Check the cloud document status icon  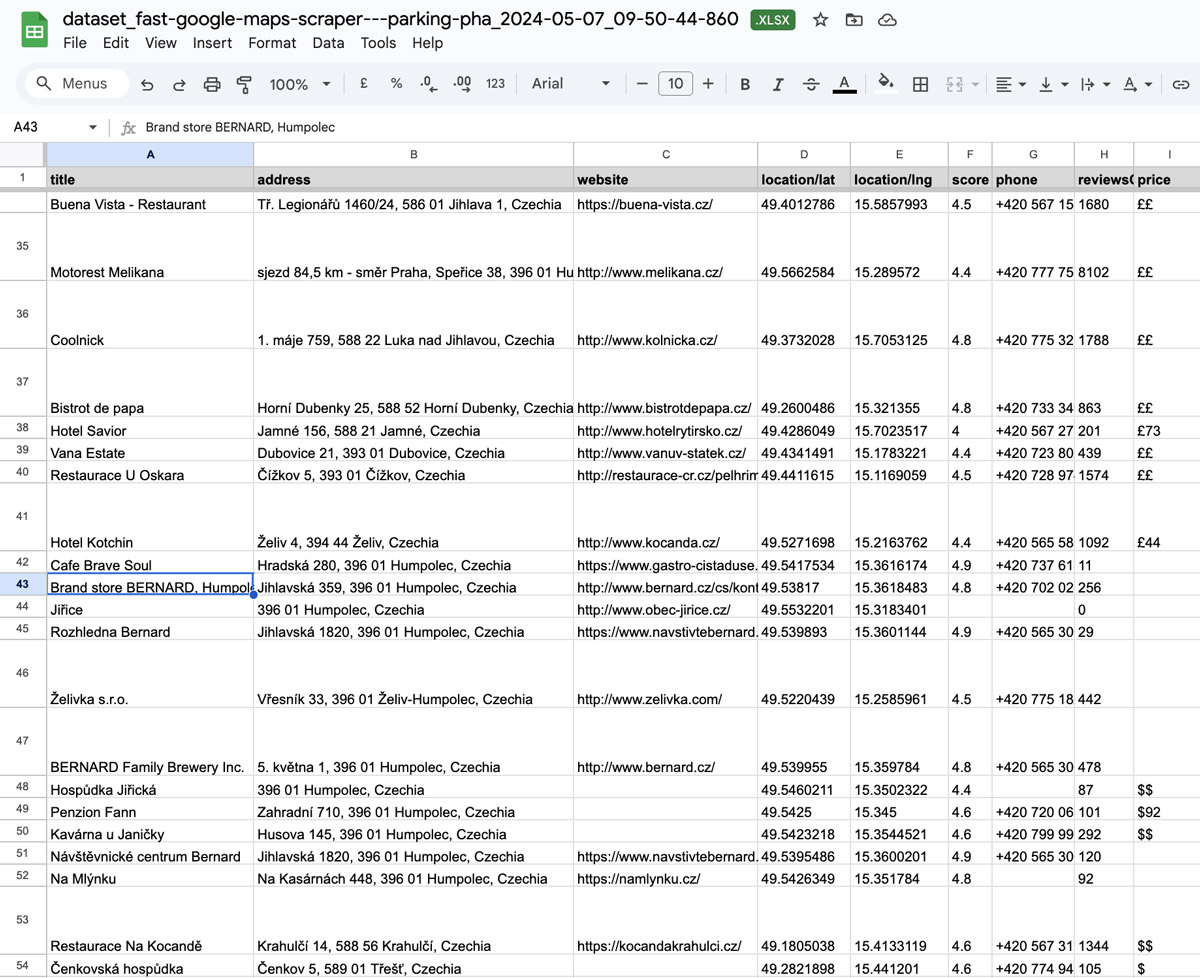pos(886,20)
